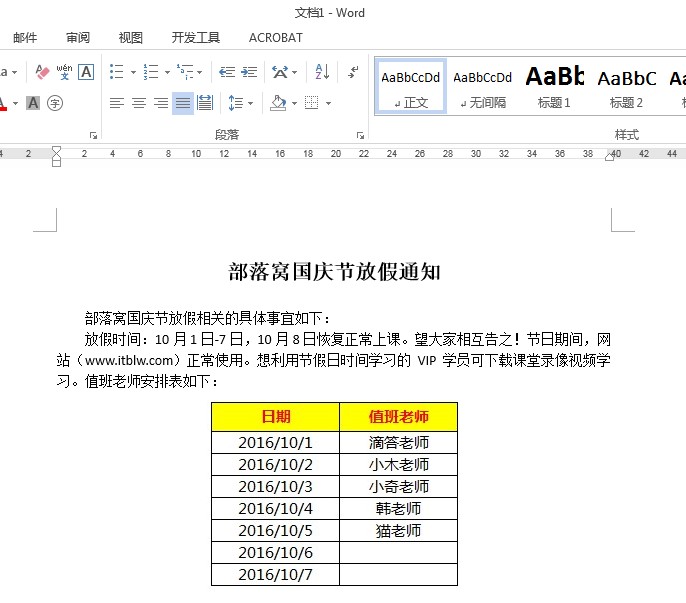Open the numbering library dropdown arrow
Viewport: 686px width, 603px height.
tap(167, 72)
